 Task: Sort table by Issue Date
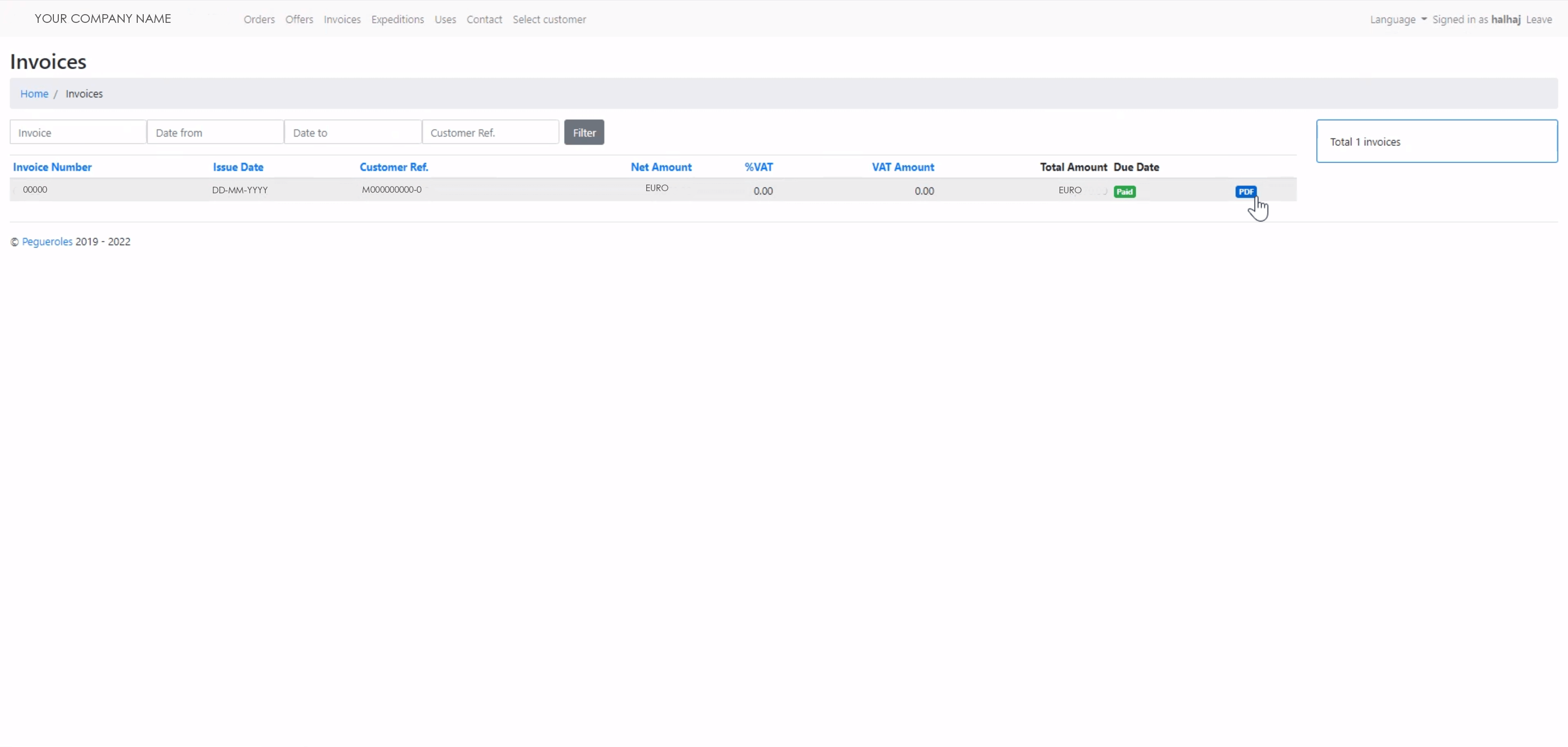pos(238,167)
